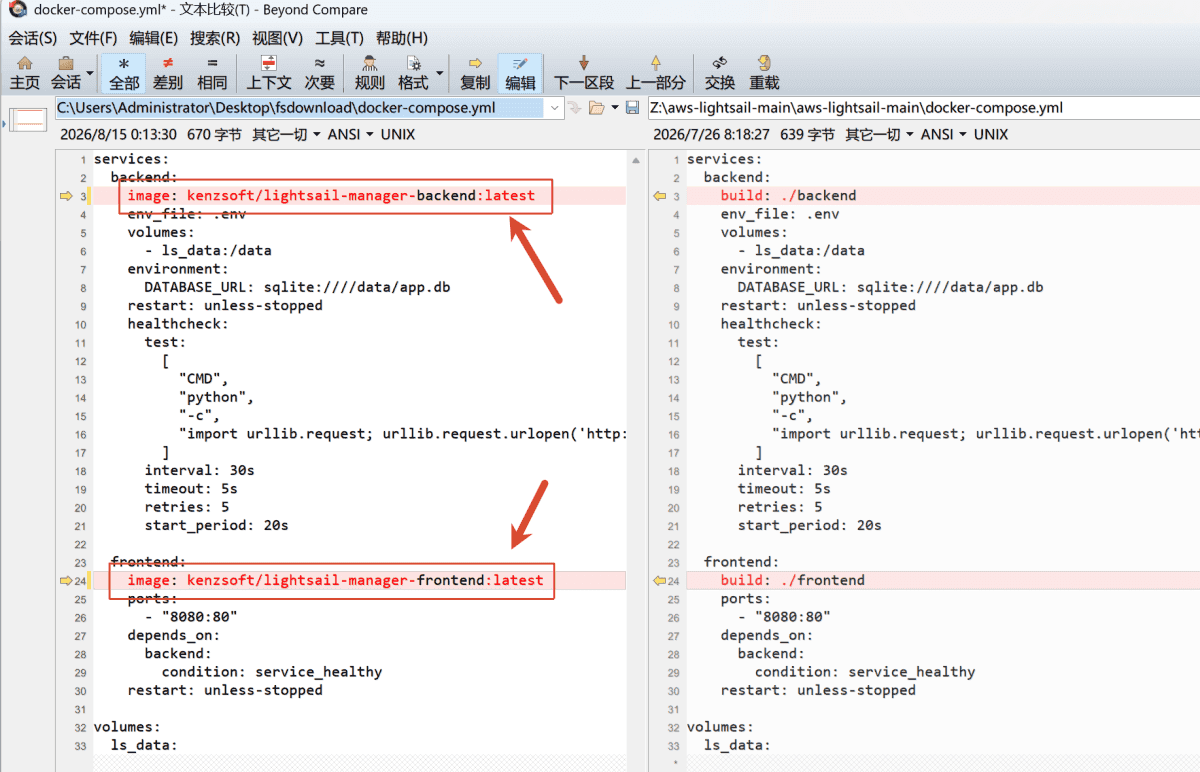
Task: Click right pane 'ls_data:' line 33
Action: click(737, 745)
